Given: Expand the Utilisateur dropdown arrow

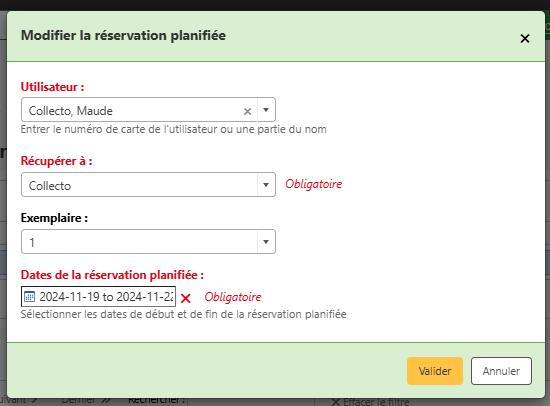Looking at the screenshot, I should tap(266, 110).
